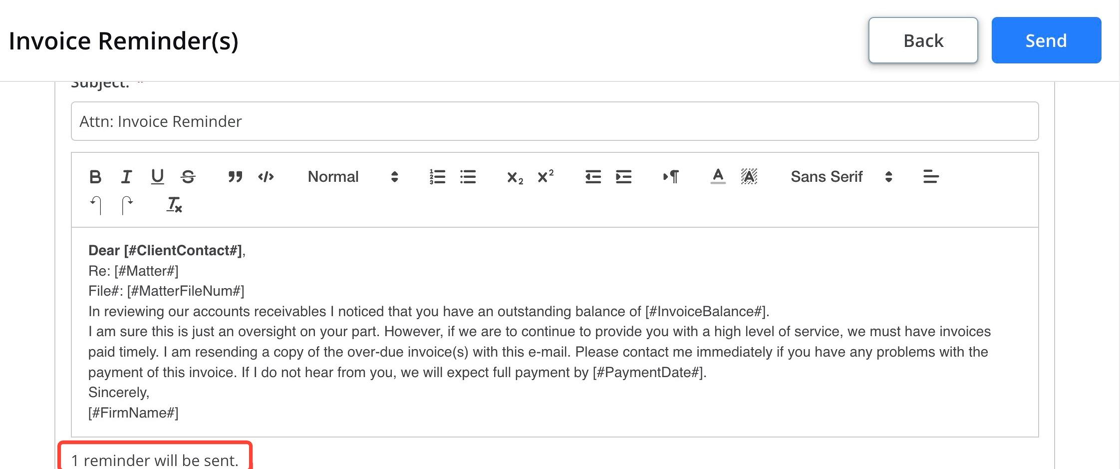Open the text alignment dropdown
Screen dimensions: 1120x469
[931, 177]
